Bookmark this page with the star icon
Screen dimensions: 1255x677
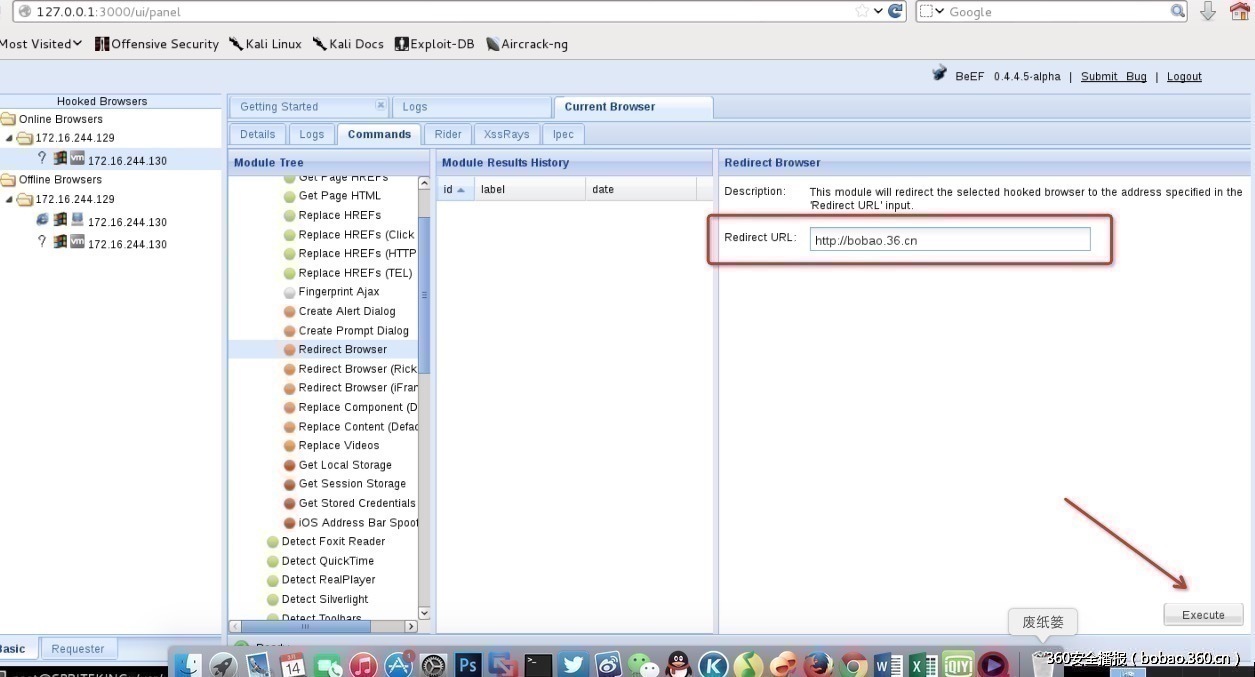862,11
